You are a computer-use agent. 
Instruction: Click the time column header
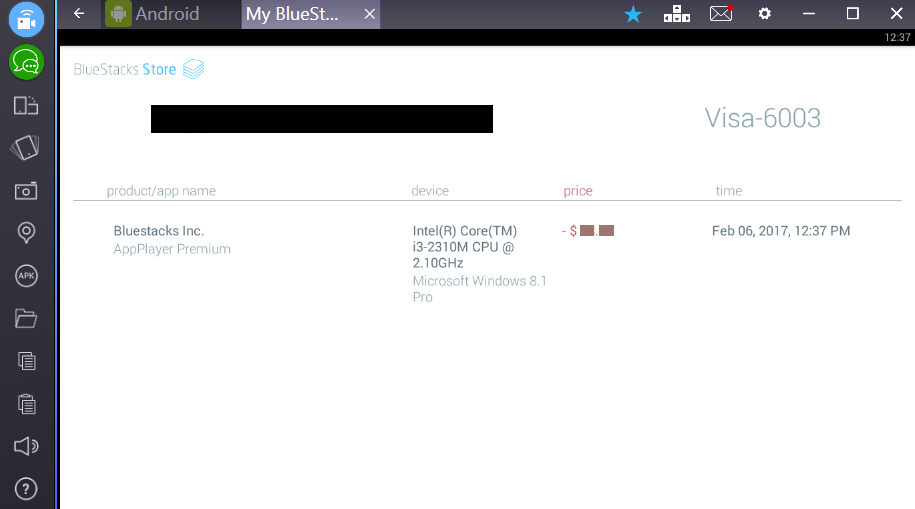point(729,191)
